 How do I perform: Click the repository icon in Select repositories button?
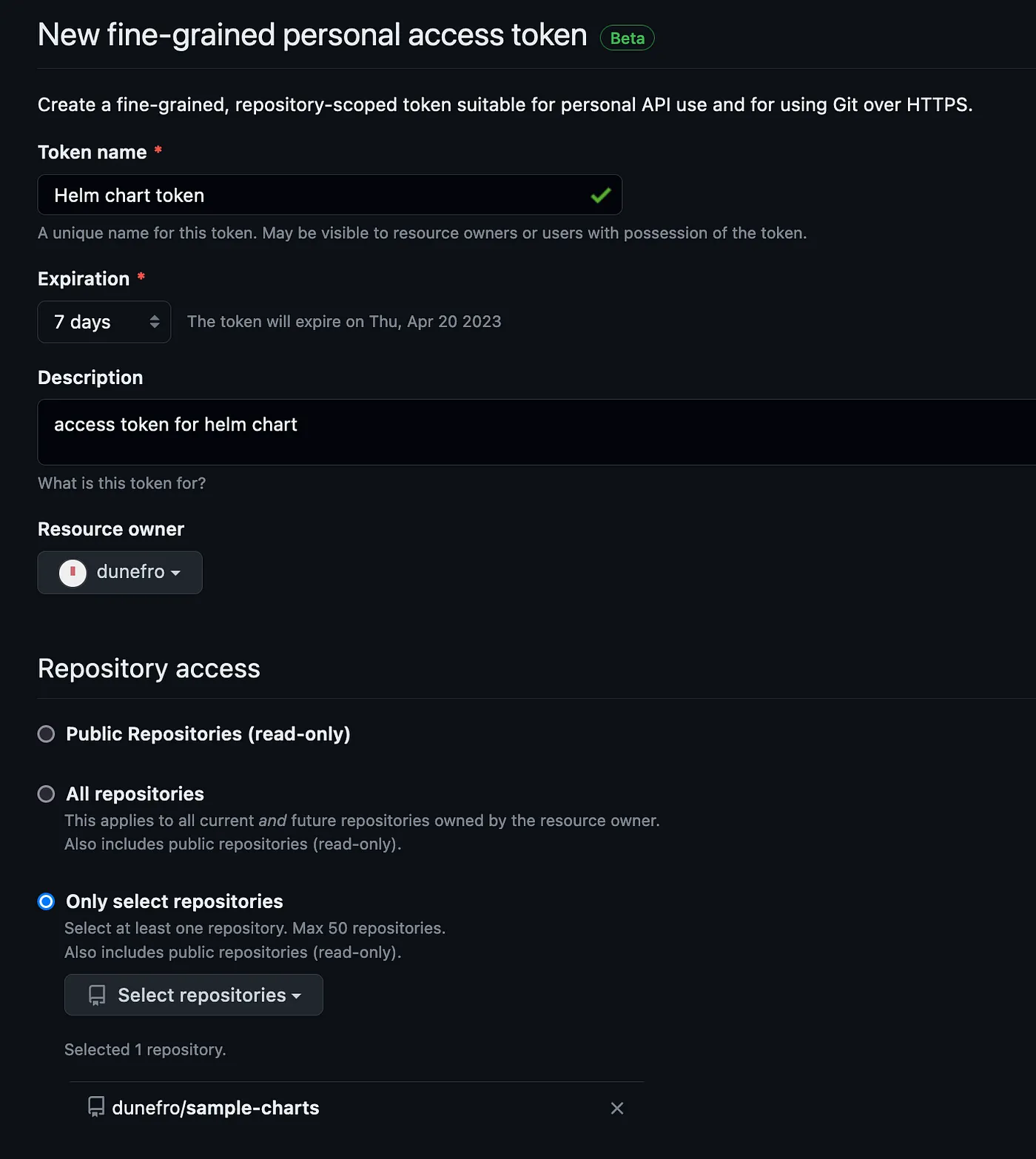(97, 995)
